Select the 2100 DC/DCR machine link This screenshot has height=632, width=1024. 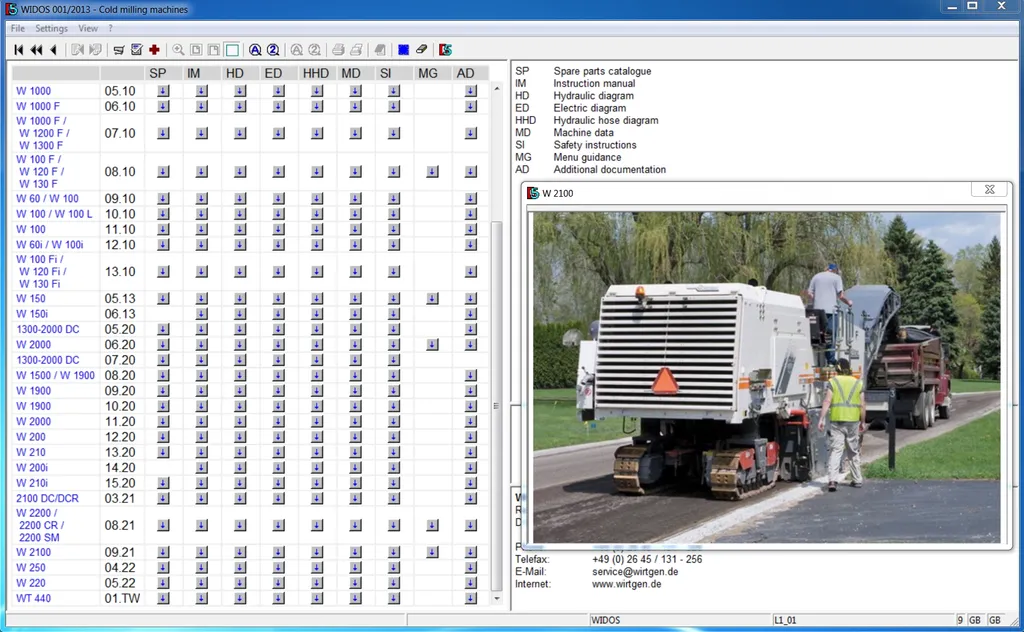47,498
